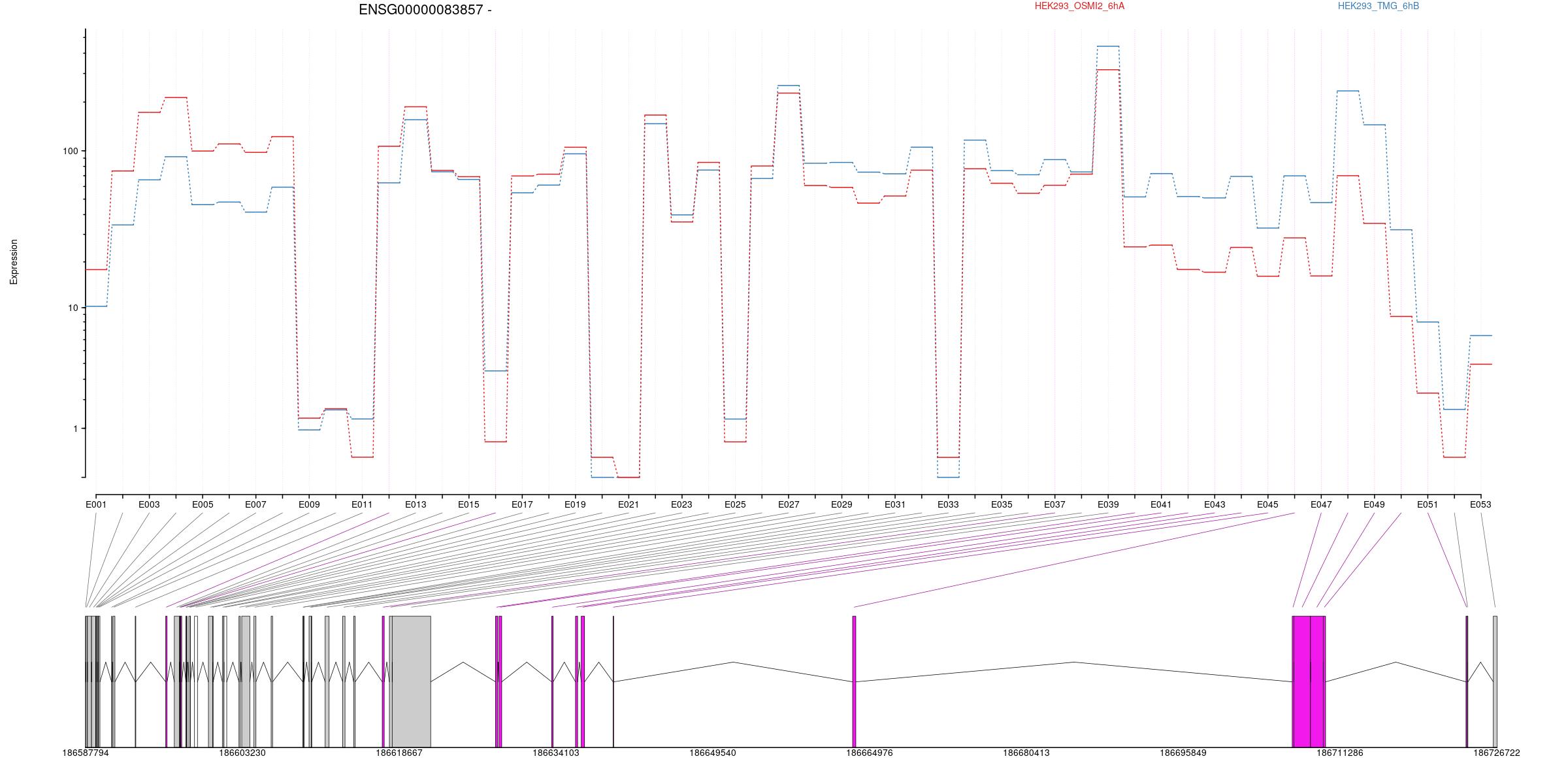Viewport: 1568px width, 784px height.
Task: Click the wide magenta exon block near 186711286
Action: coord(1309,681)
